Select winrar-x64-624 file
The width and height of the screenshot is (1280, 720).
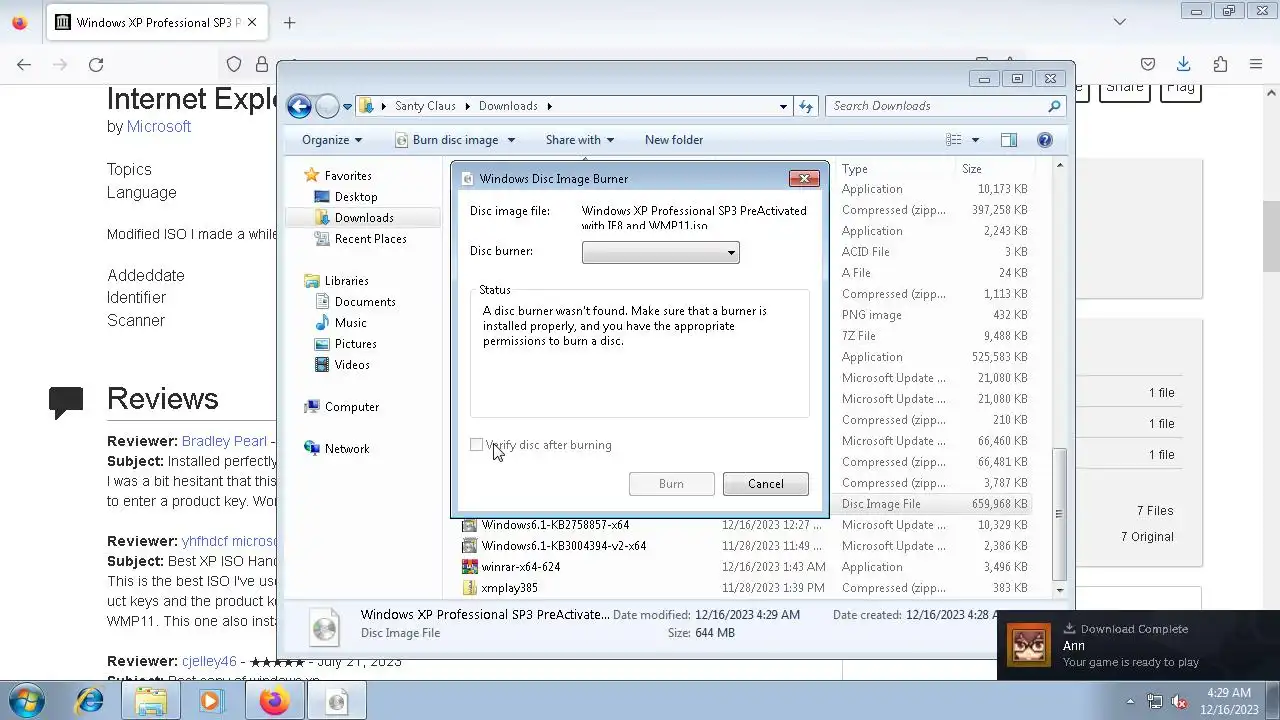click(520, 567)
